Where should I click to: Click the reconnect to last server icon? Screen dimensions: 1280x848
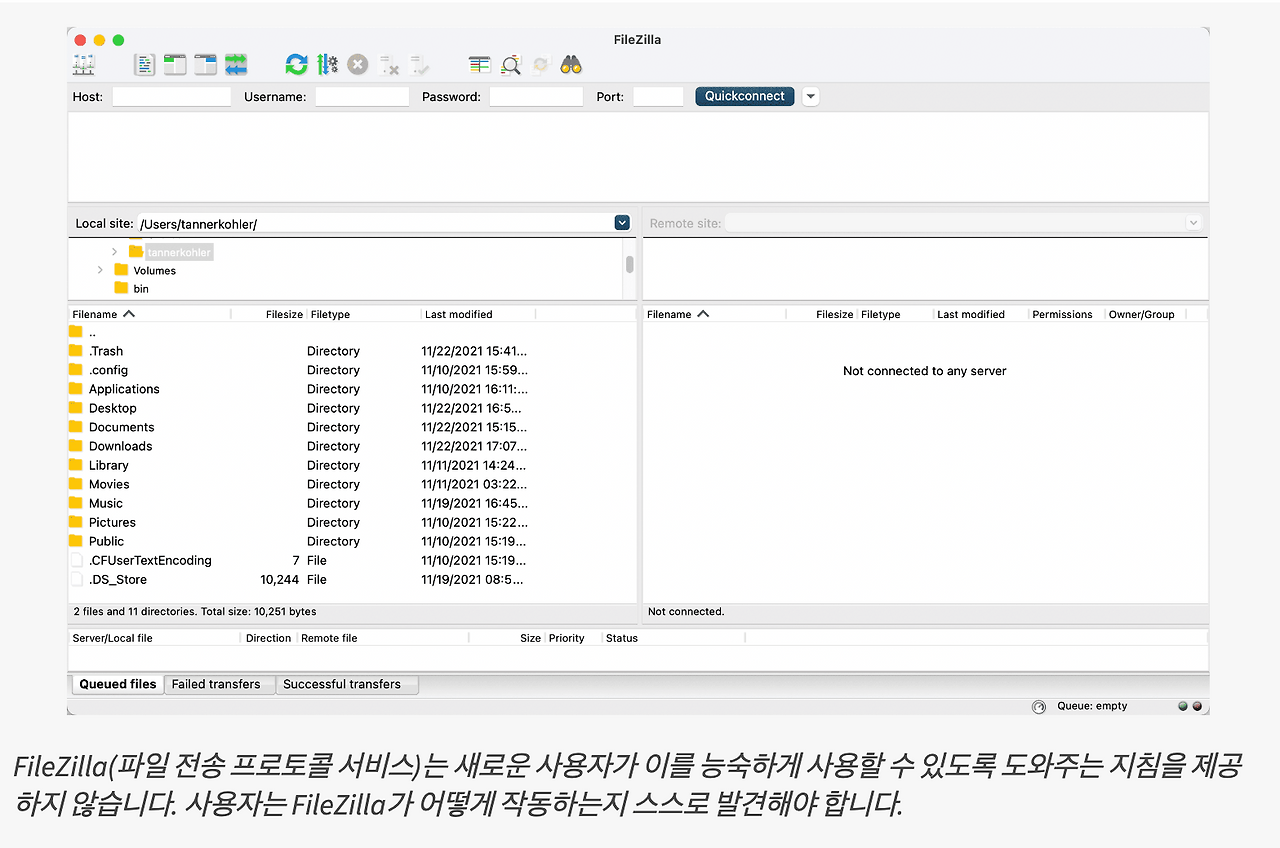419,65
